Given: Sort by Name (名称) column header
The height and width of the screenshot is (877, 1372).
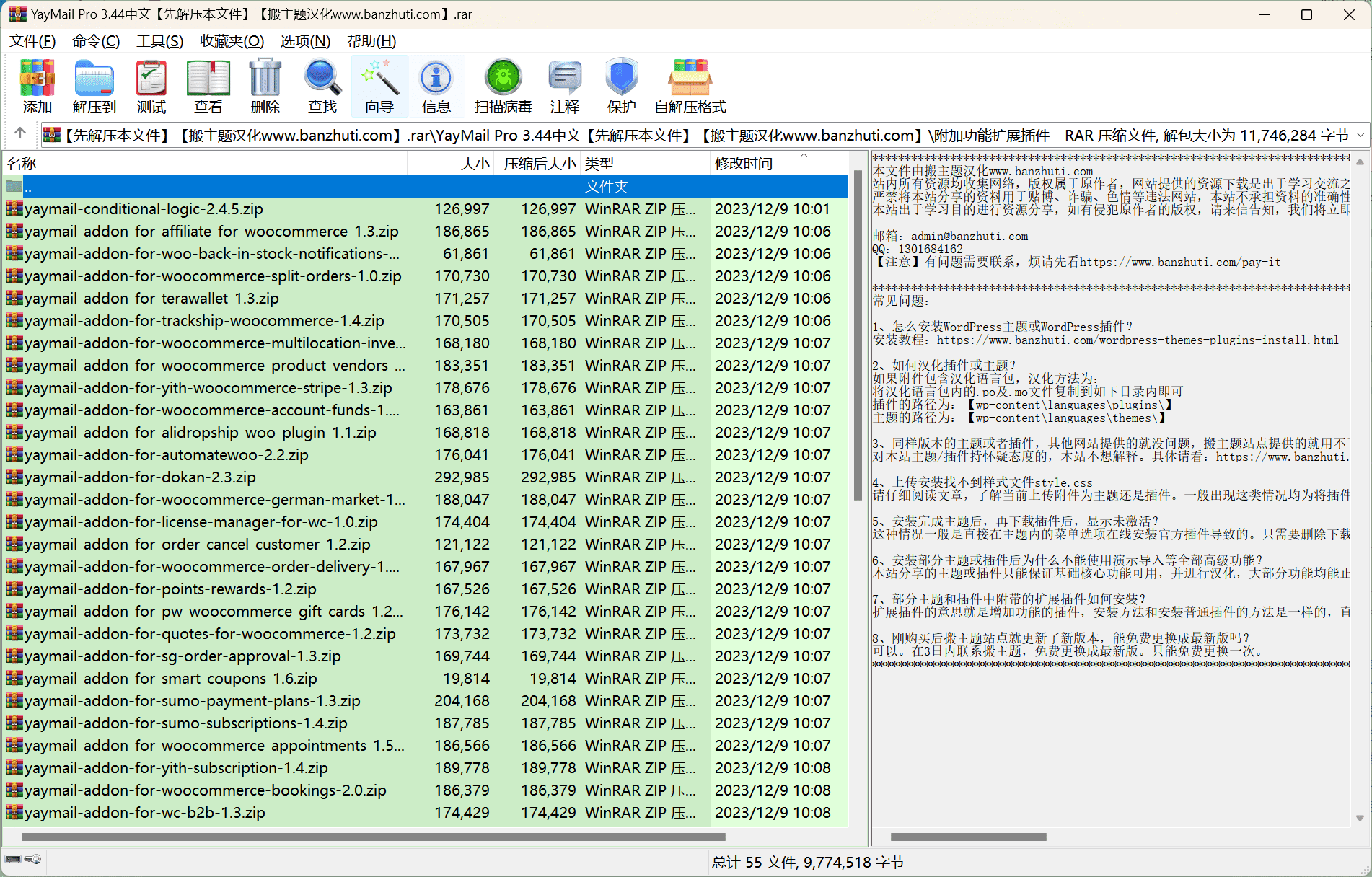Looking at the screenshot, I should (206, 164).
